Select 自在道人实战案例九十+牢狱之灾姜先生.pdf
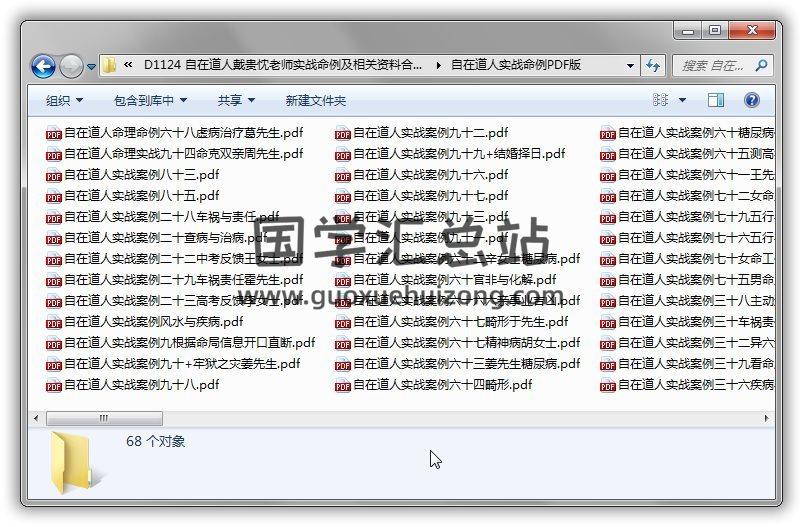The width and height of the screenshot is (803, 527). coord(174,364)
